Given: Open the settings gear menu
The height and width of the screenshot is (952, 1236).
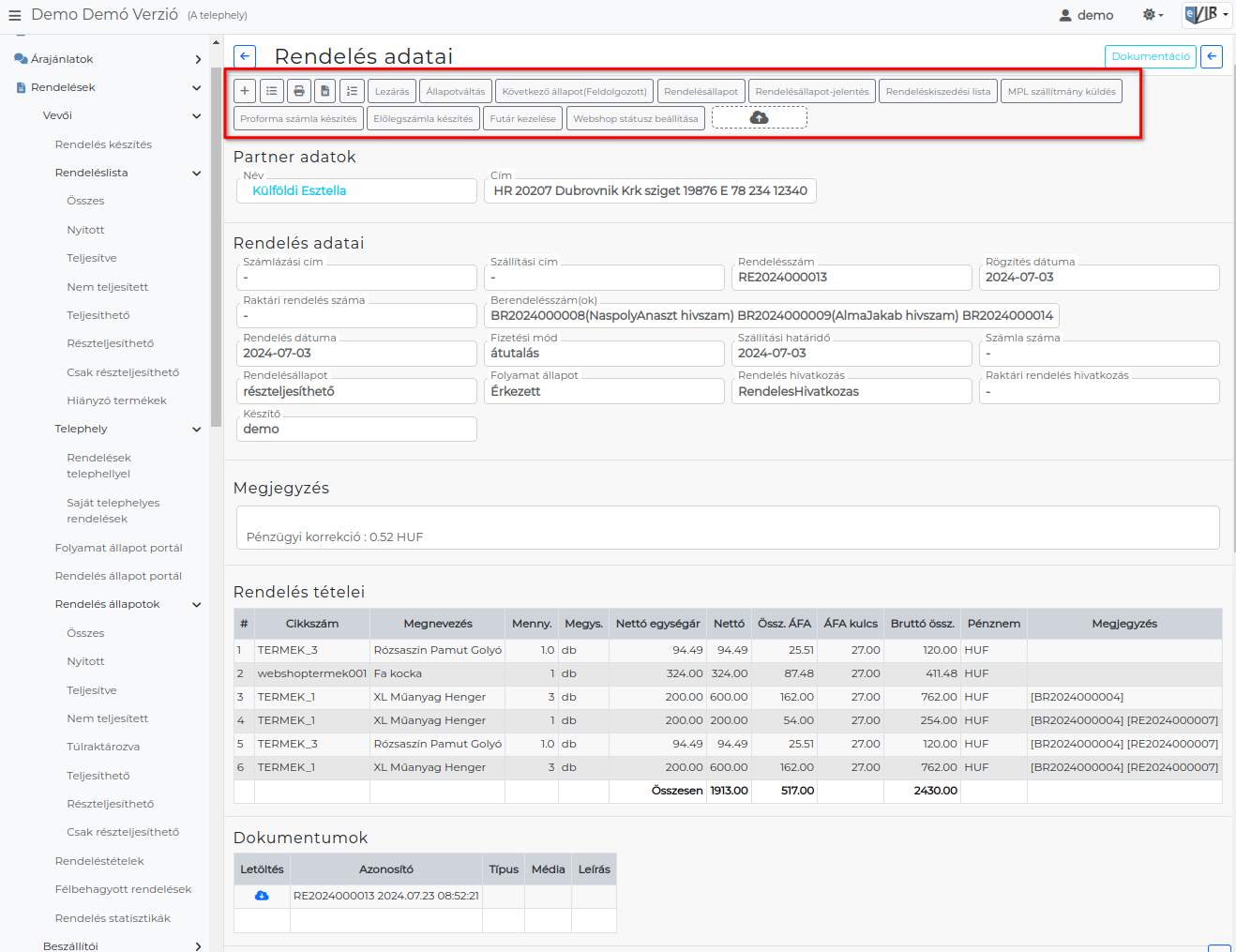Looking at the screenshot, I should pyautogui.click(x=1153, y=15).
